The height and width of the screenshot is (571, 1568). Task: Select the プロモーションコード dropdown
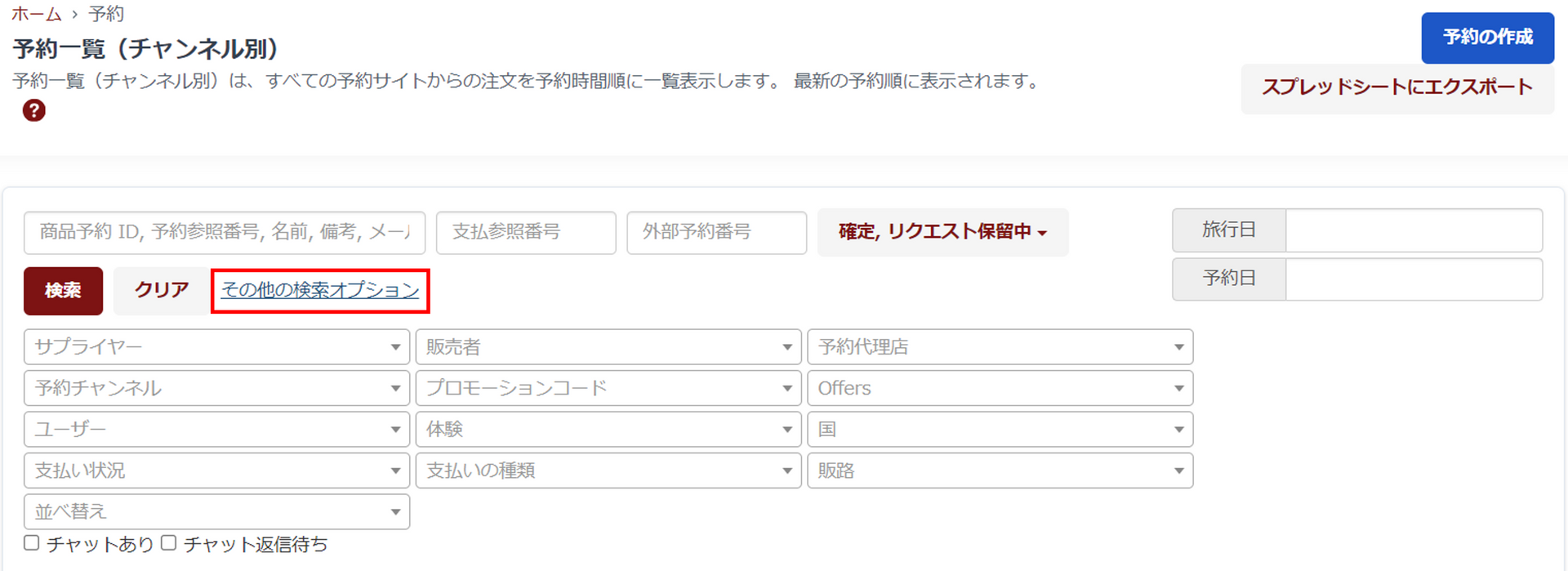608,388
